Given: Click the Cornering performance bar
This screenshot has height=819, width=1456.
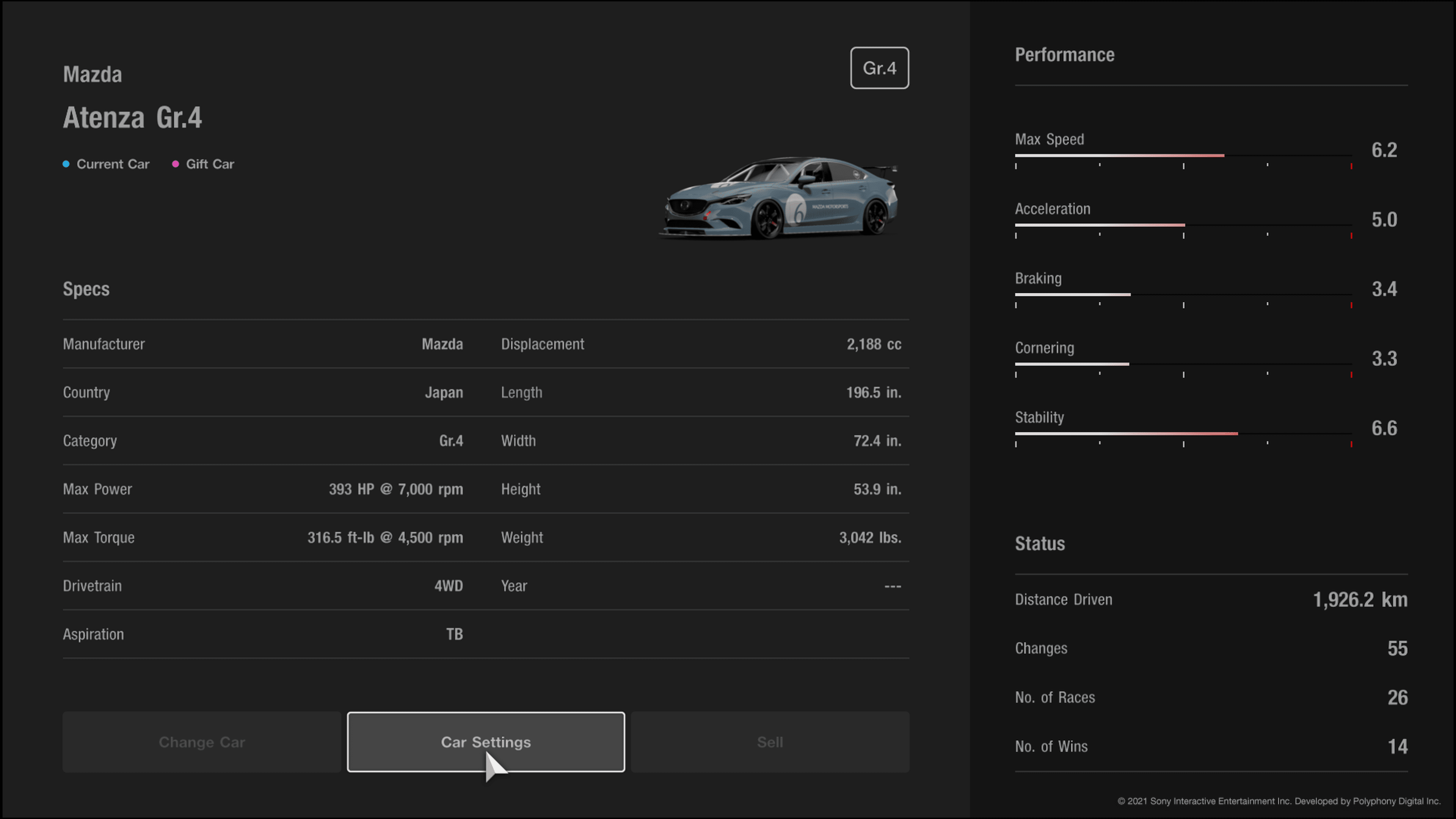Looking at the screenshot, I should click(x=1183, y=364).
